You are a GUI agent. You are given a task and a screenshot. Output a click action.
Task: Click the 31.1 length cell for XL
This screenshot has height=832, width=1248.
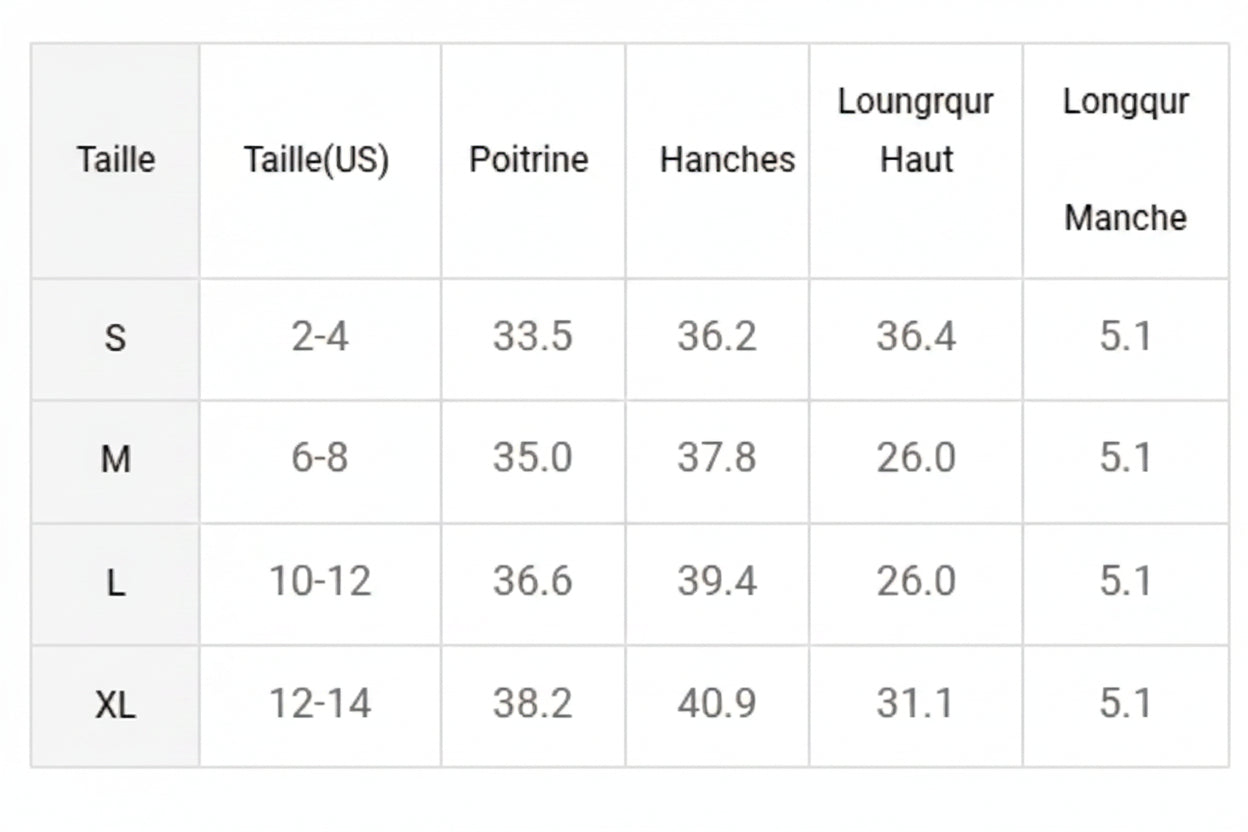916,706
